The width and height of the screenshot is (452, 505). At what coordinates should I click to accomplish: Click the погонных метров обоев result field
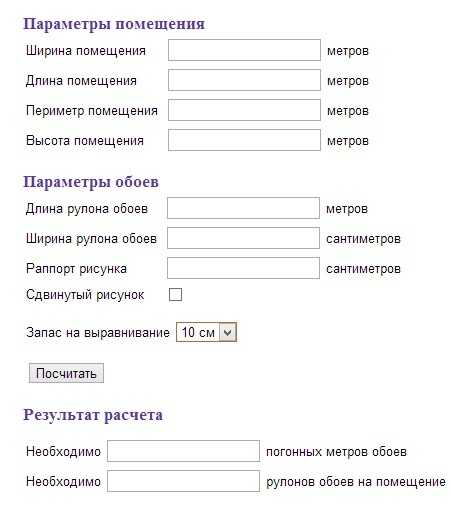click(183, 451)
